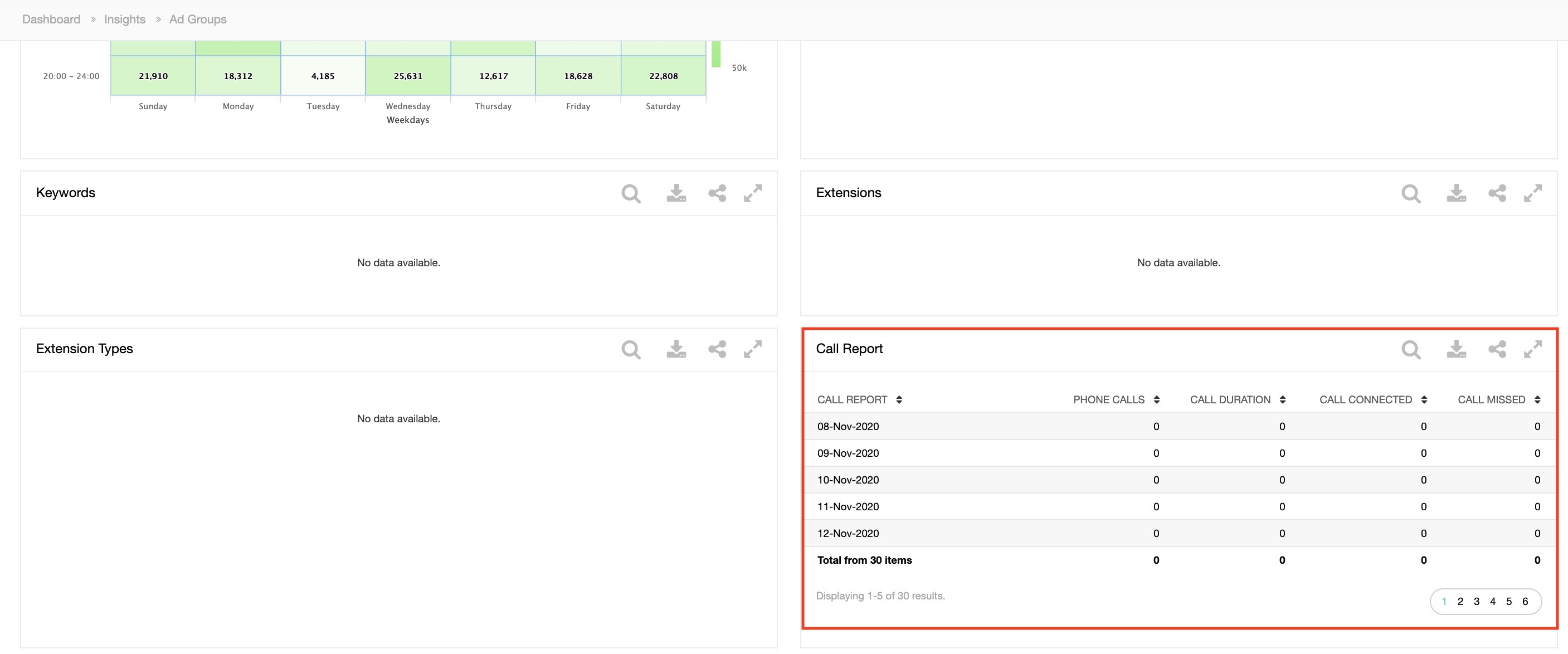
Task: Go to Dashboard breadcrumb
Action: 51,19
